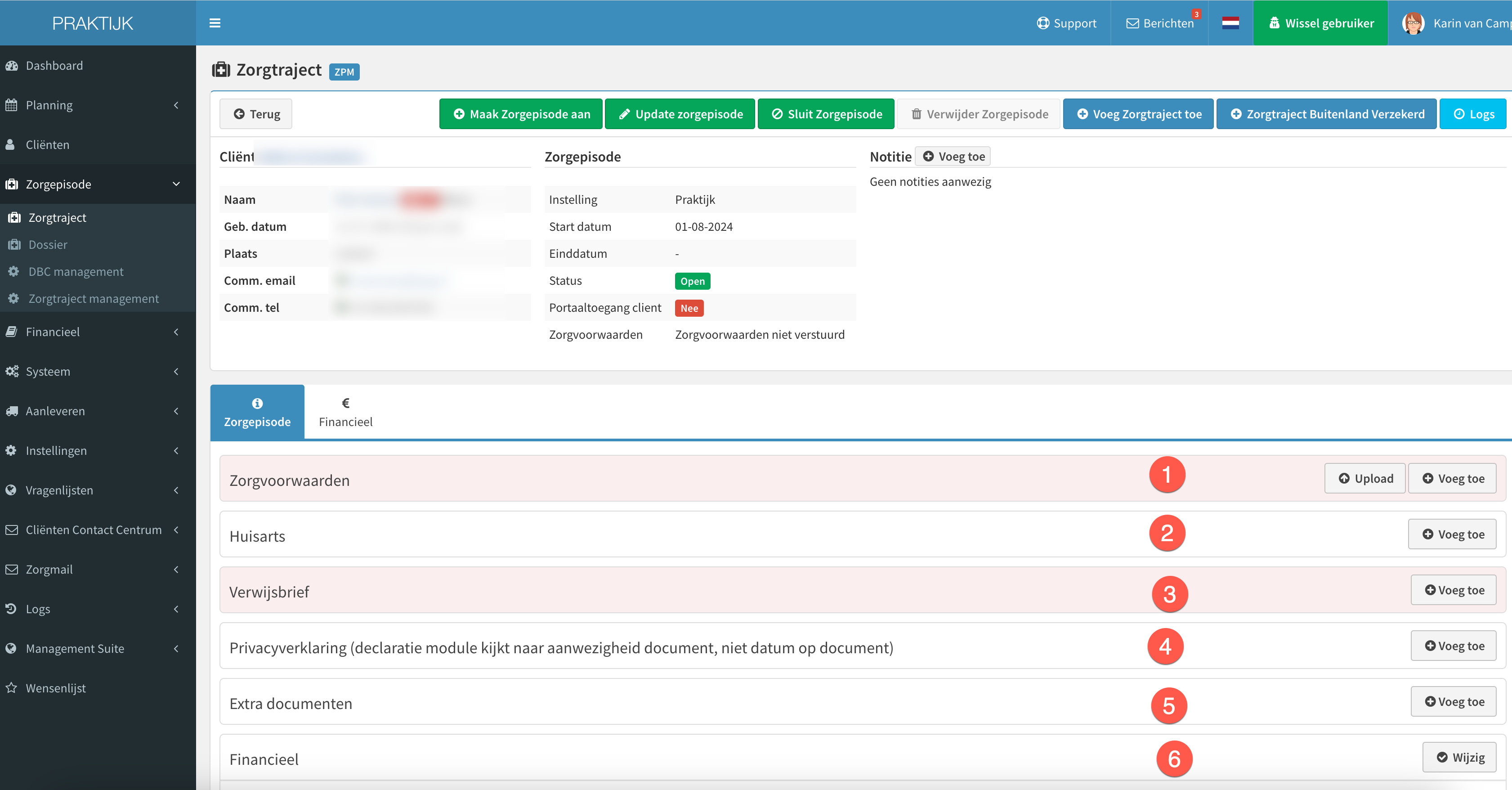This screenshot has width=1512, height=790.
Task: Click Verwijder Zorgepisode button
Action: pos(979,114)
